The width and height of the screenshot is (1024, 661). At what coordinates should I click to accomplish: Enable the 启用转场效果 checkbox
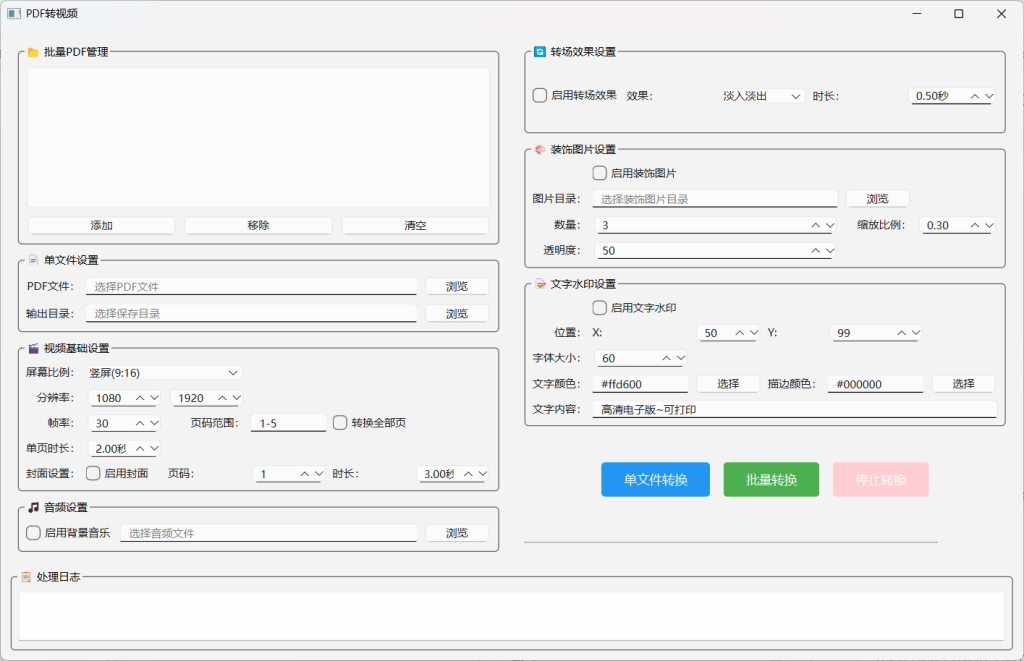click(540, 96)
